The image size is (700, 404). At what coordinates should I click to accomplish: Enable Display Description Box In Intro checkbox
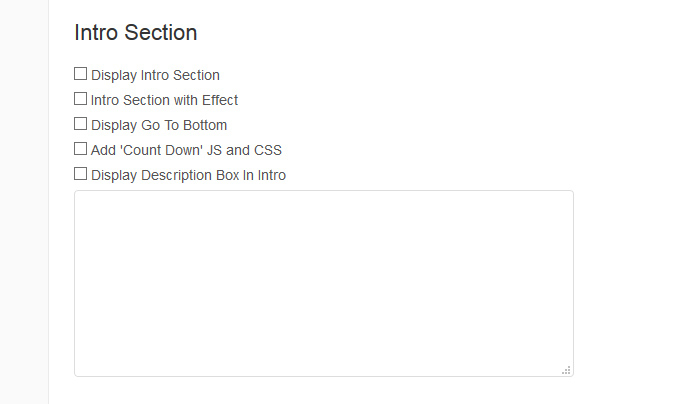click(80, 174)
